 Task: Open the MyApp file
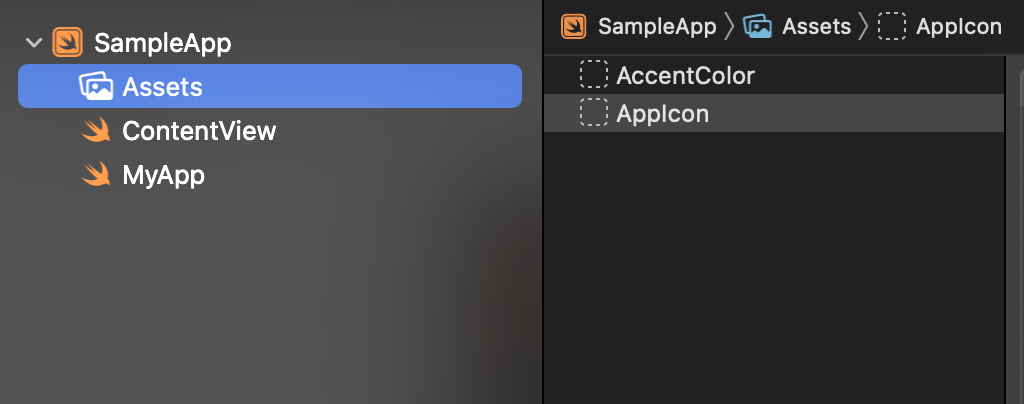[163, 175]
